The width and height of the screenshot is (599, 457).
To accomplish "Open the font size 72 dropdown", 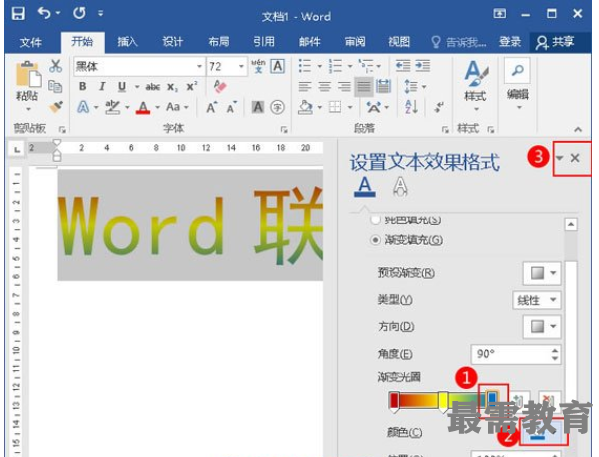I will point(241,66).
